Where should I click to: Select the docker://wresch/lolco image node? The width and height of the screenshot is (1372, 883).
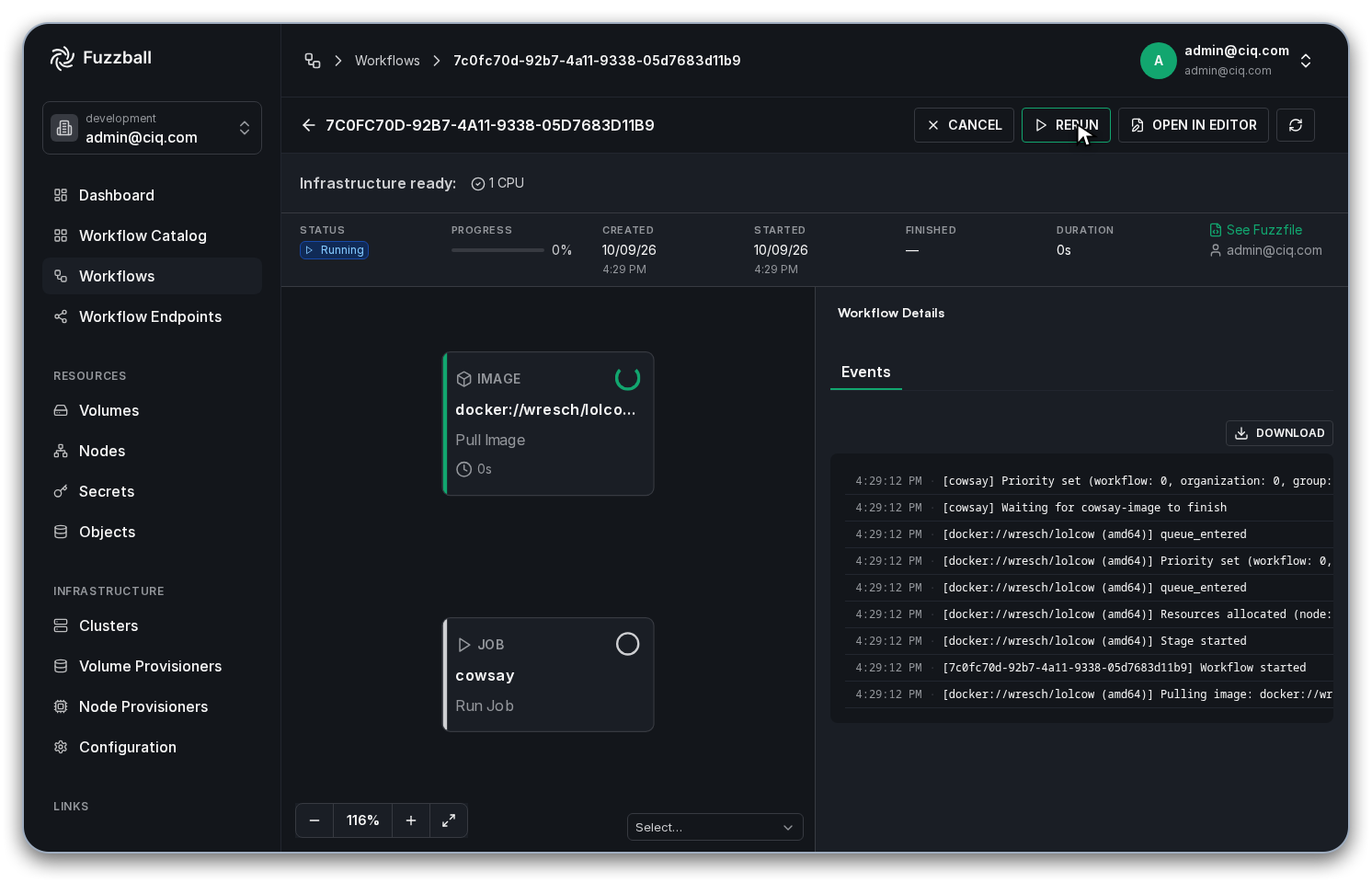pyautogui.click(x=548, y=424)
